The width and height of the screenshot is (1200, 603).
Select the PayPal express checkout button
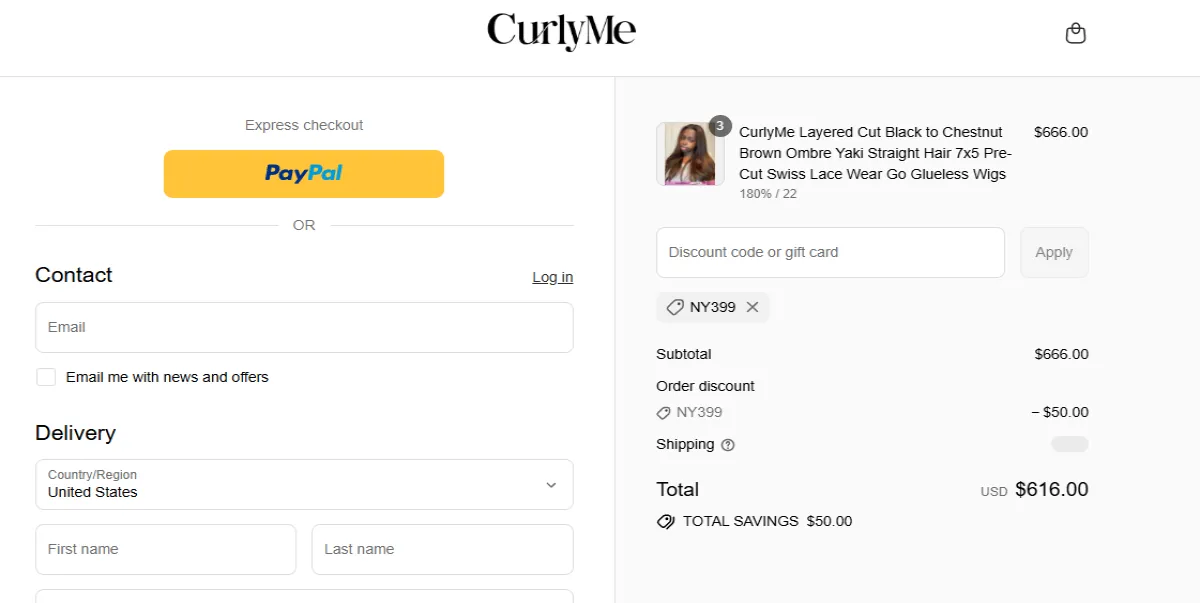point(304,173)
